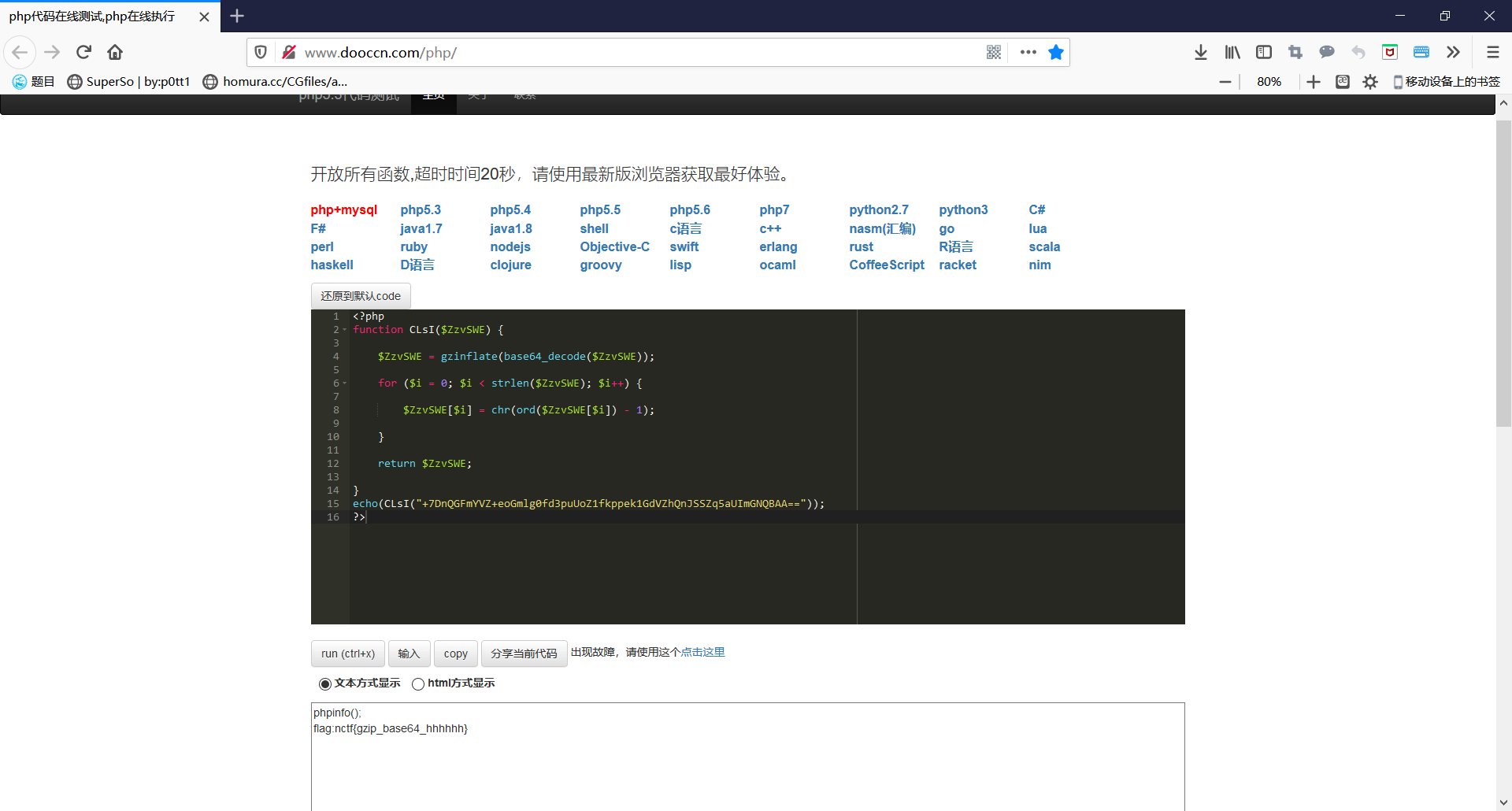1512x811 pixels.
Task: Click the scrollbar down arrow
Action: tap(1503, 803)
